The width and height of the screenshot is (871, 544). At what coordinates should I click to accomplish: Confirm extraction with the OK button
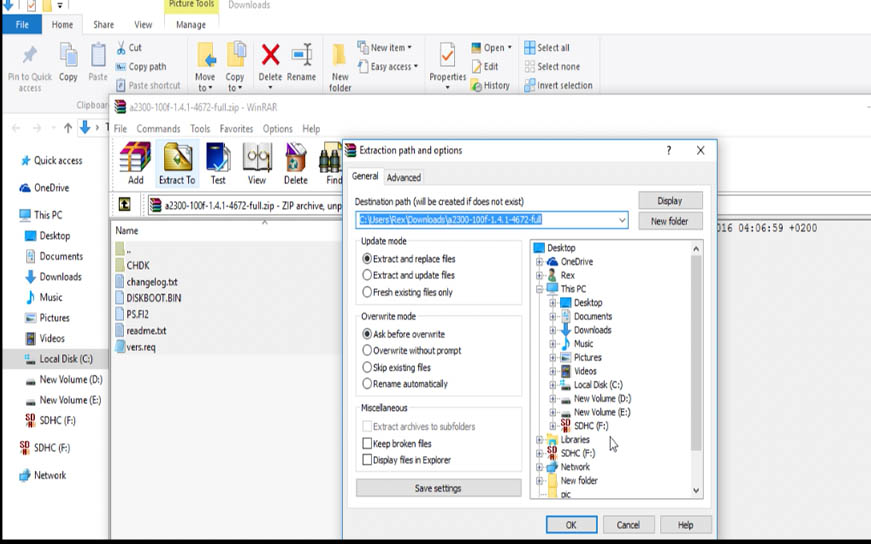pyautogui.click(x=571, y=525)
